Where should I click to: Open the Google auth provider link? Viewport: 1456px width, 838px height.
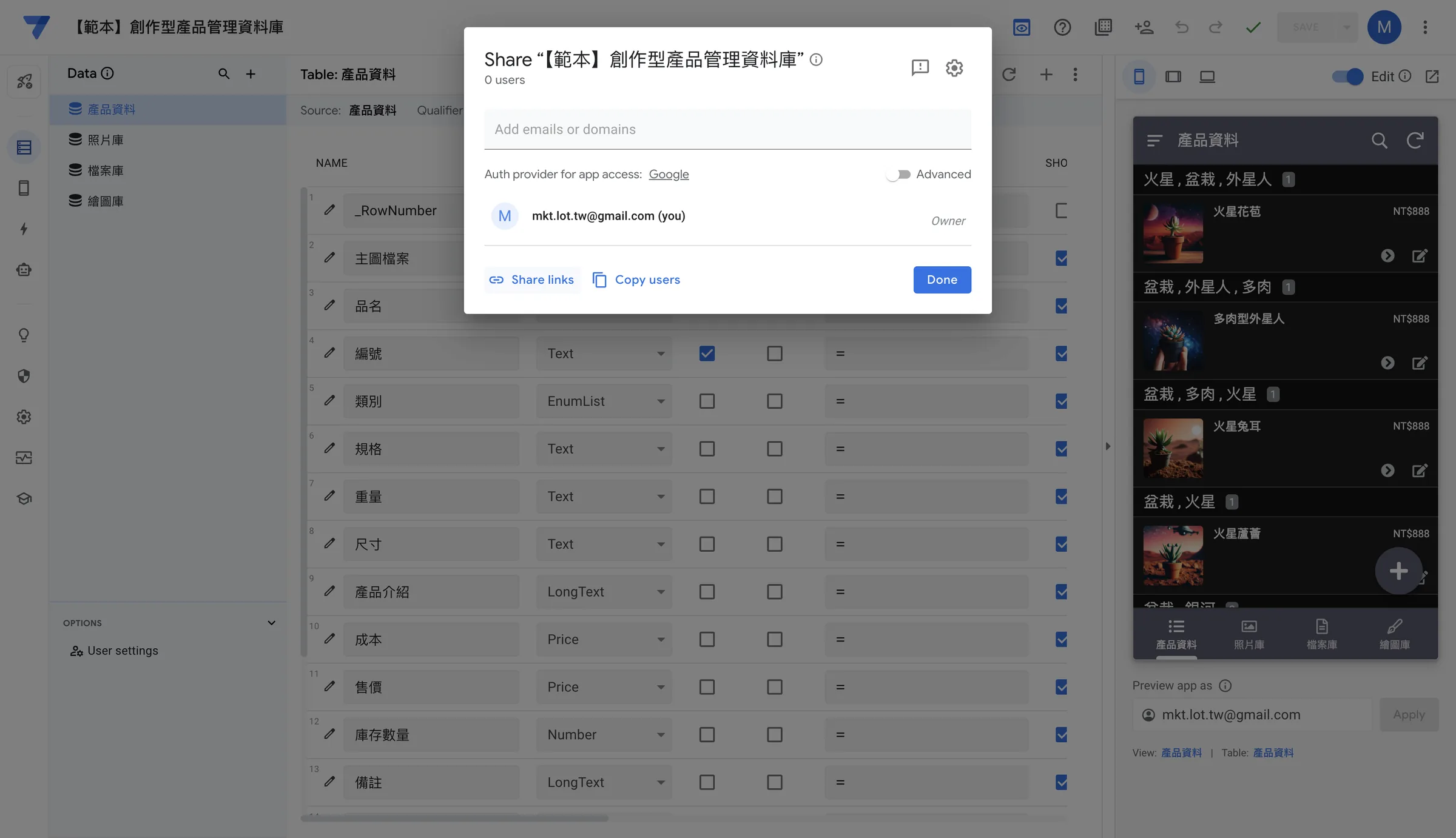[669, 175]
